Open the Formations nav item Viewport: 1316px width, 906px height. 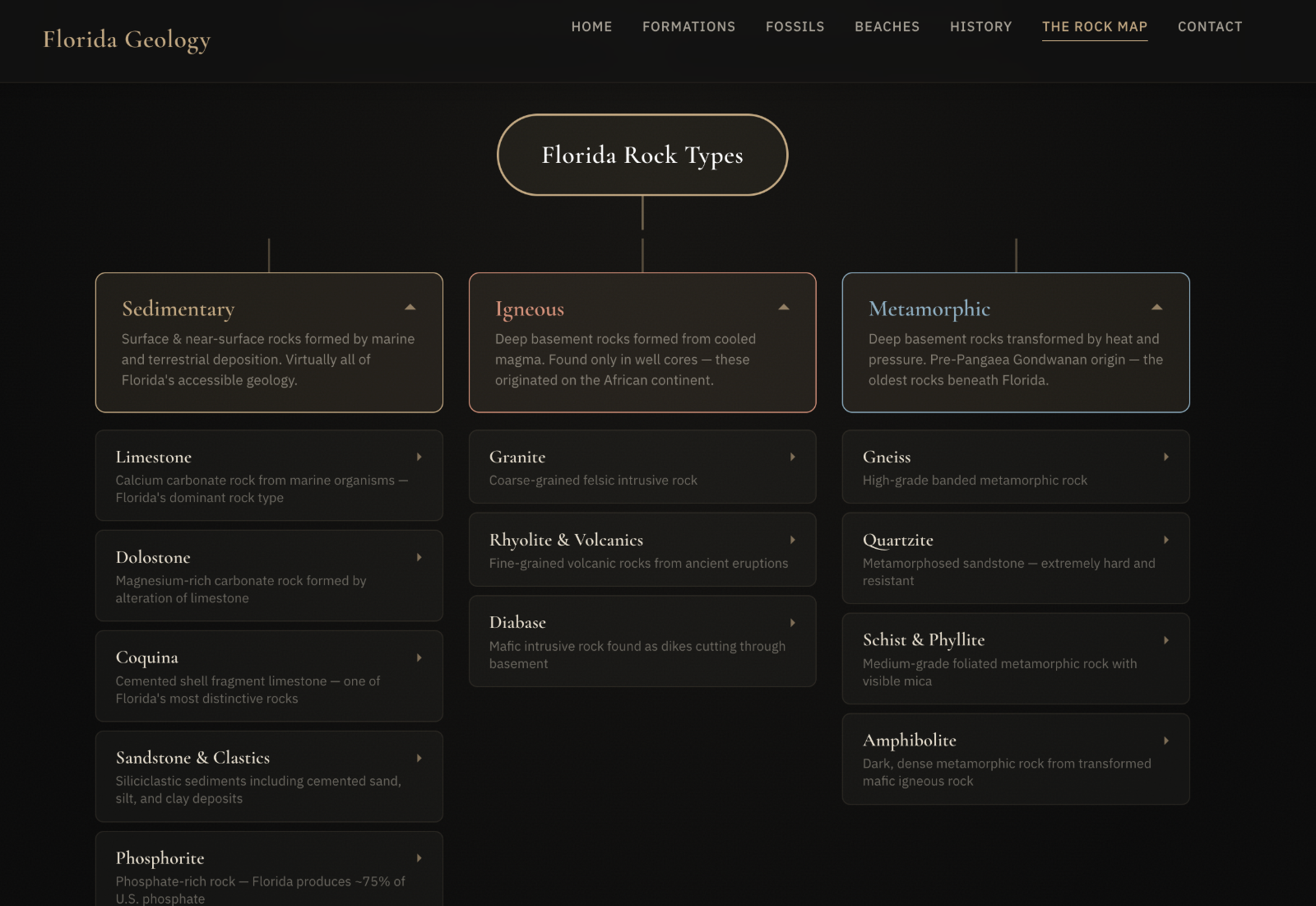tap(689, 27)
